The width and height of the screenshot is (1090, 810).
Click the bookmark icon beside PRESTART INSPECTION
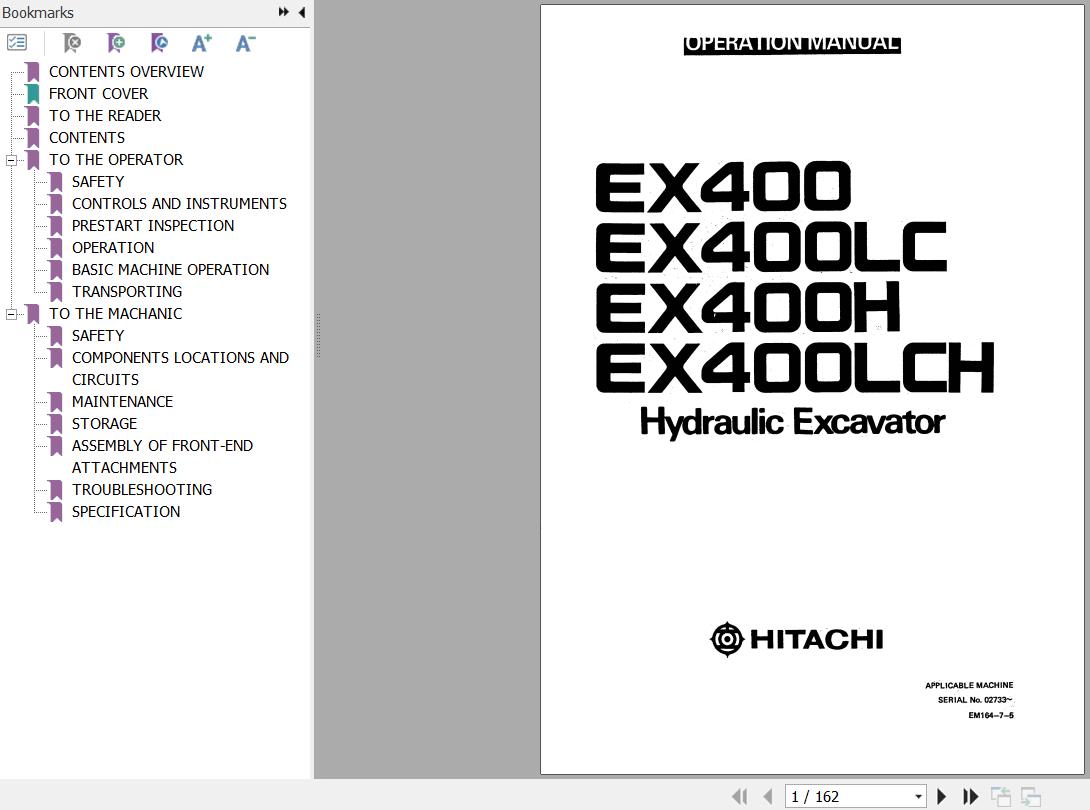point(56,226)
